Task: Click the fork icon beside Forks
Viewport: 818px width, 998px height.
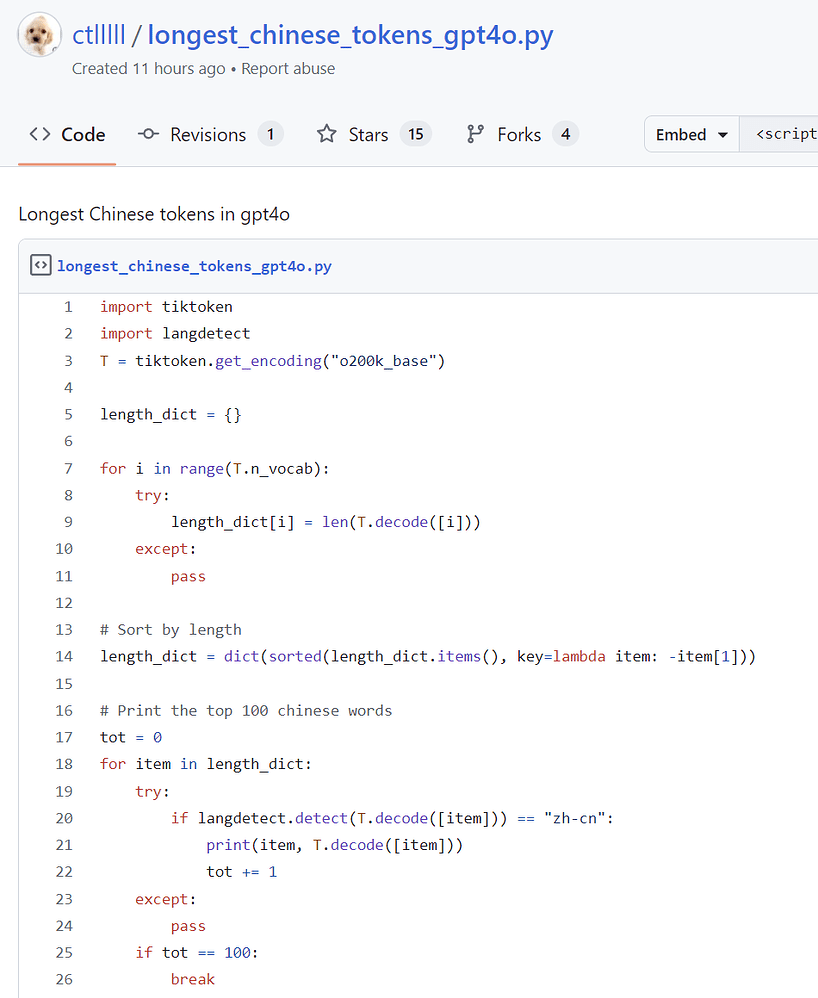Action: click(x=476, y=134)
